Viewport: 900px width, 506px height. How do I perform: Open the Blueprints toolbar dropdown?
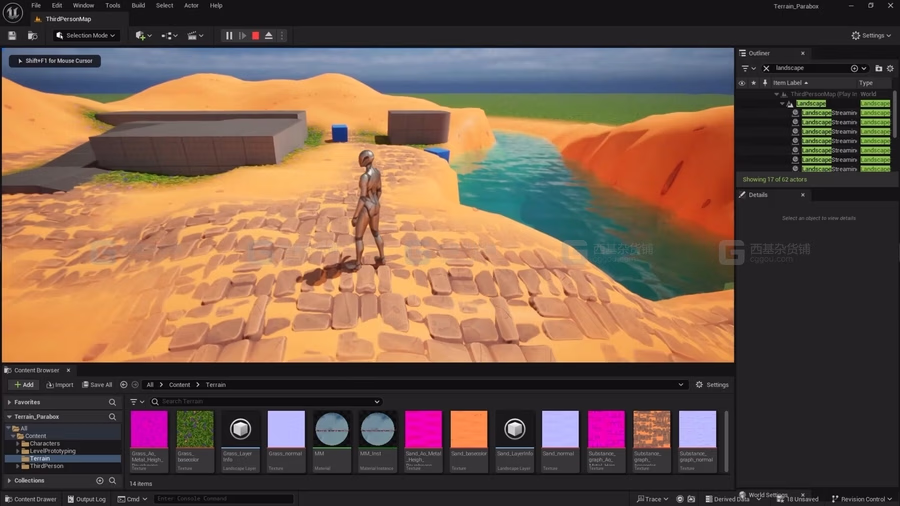point(169,36)
